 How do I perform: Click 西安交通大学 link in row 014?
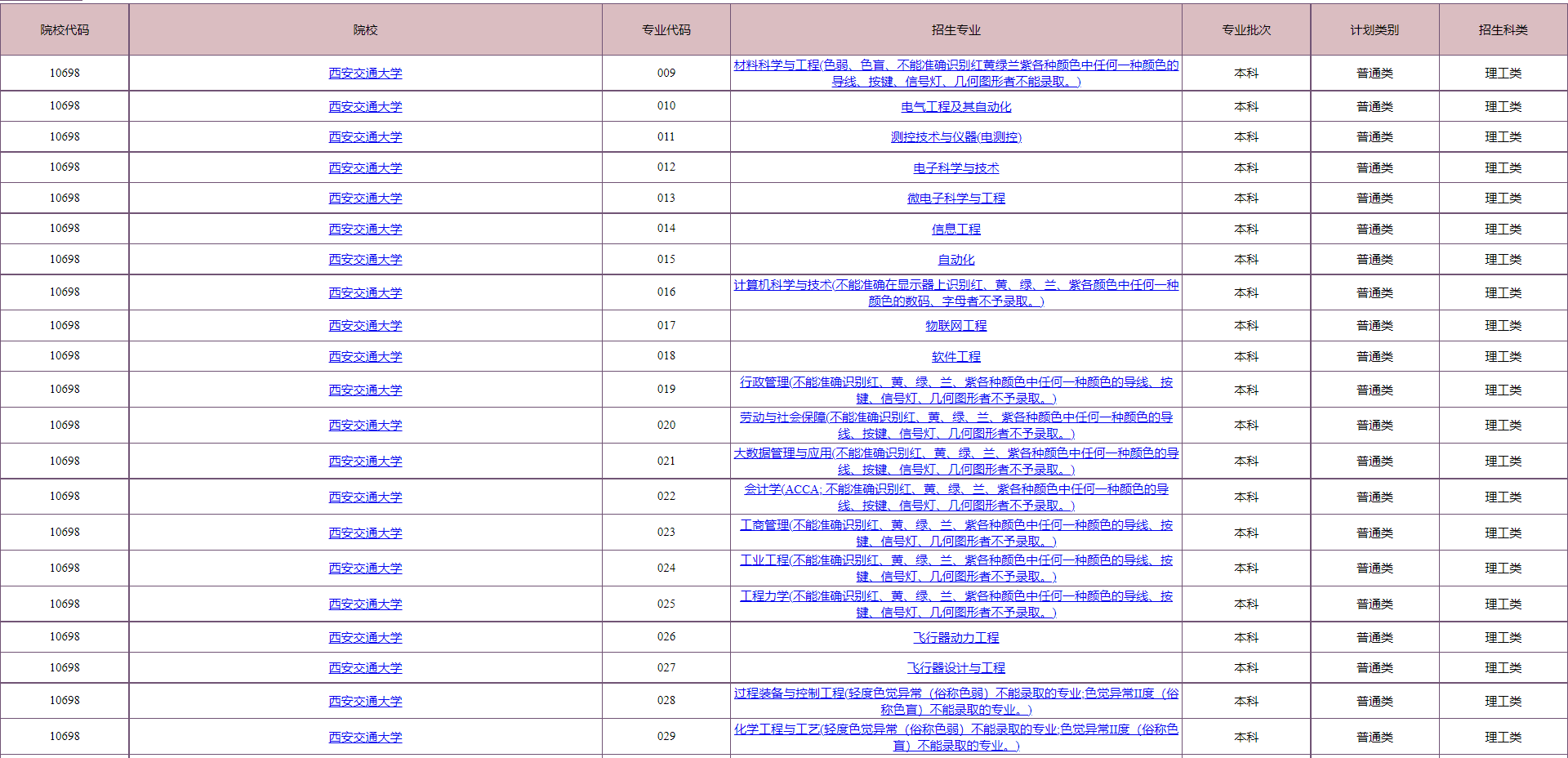click(x=365, y=230)
